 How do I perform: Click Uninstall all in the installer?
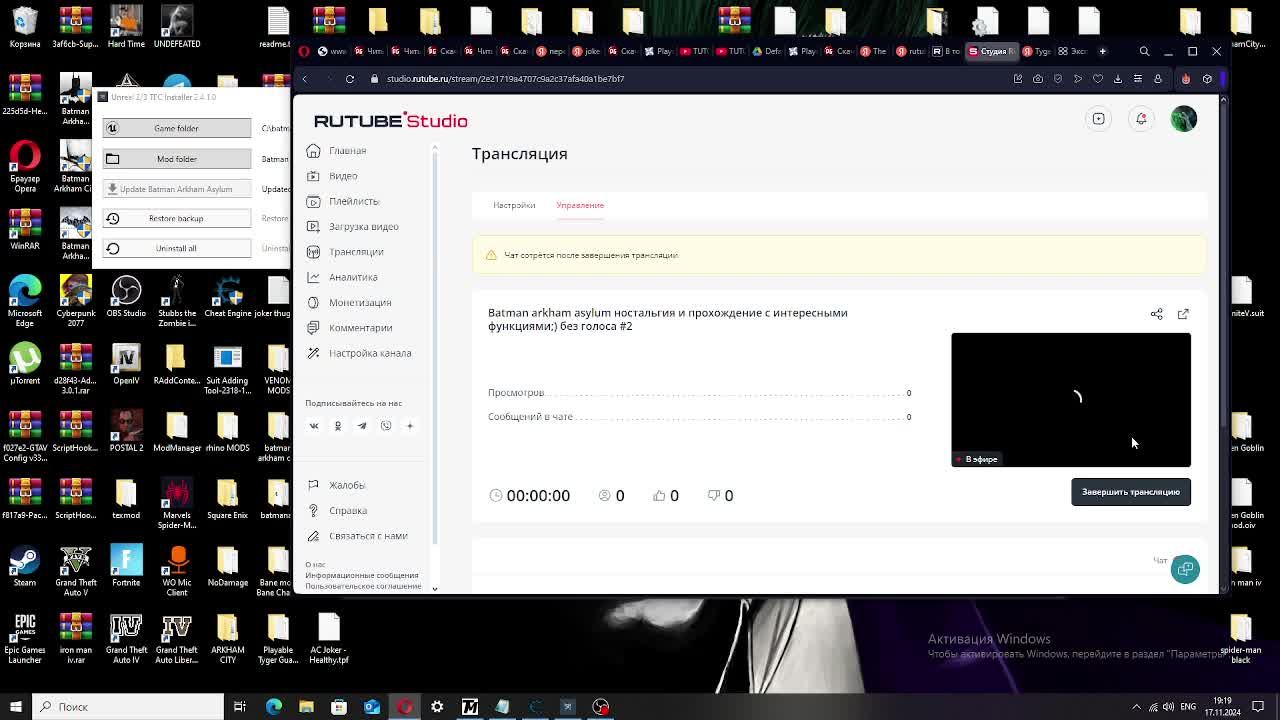coord(176,248)
